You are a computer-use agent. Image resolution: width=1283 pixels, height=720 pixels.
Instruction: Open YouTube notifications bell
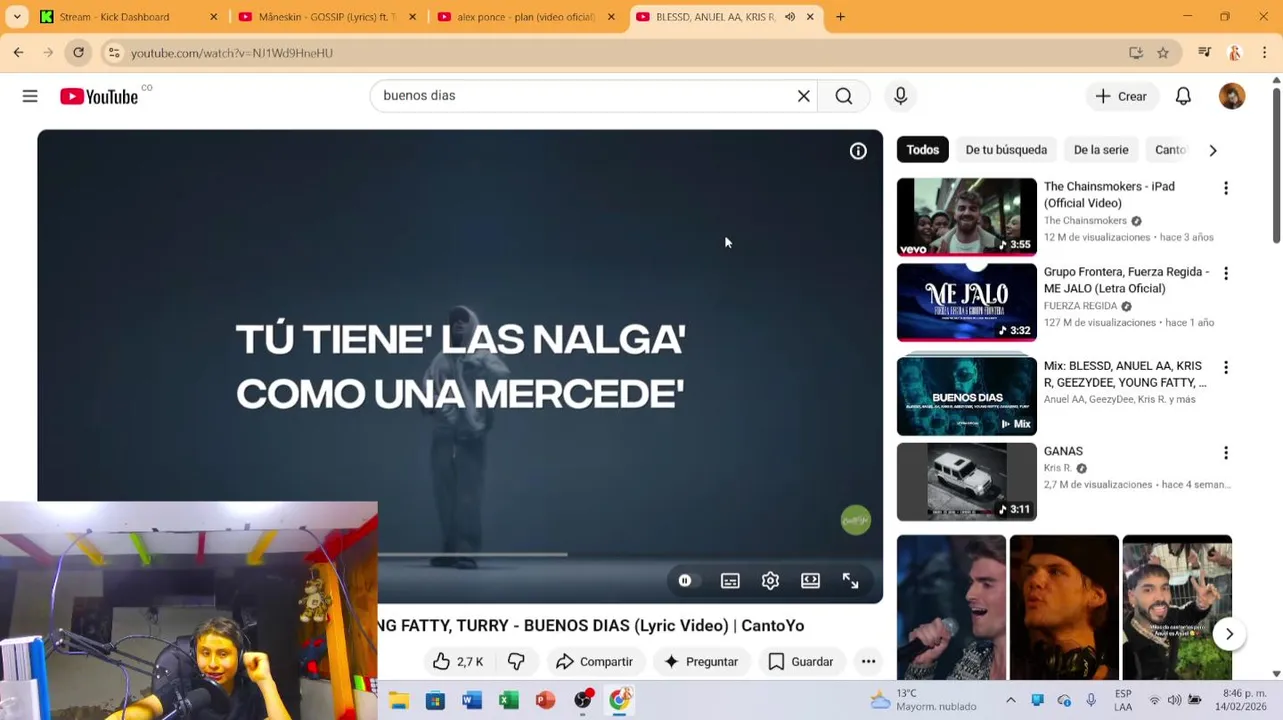click(1183, 96)
